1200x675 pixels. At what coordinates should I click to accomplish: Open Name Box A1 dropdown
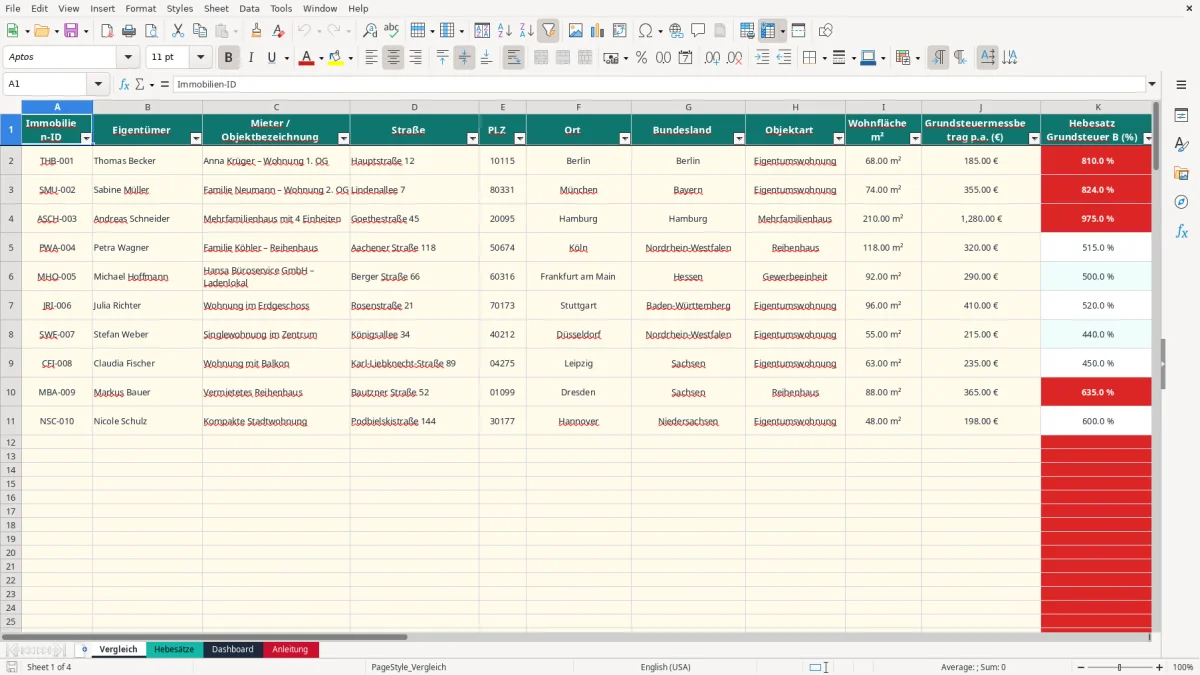click(98, 85)
